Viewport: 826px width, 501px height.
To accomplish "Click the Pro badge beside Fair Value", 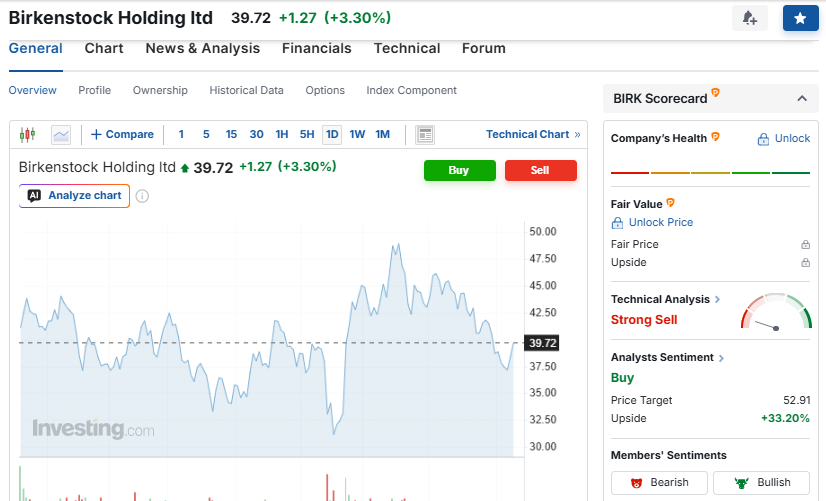I will coord(671,202).
